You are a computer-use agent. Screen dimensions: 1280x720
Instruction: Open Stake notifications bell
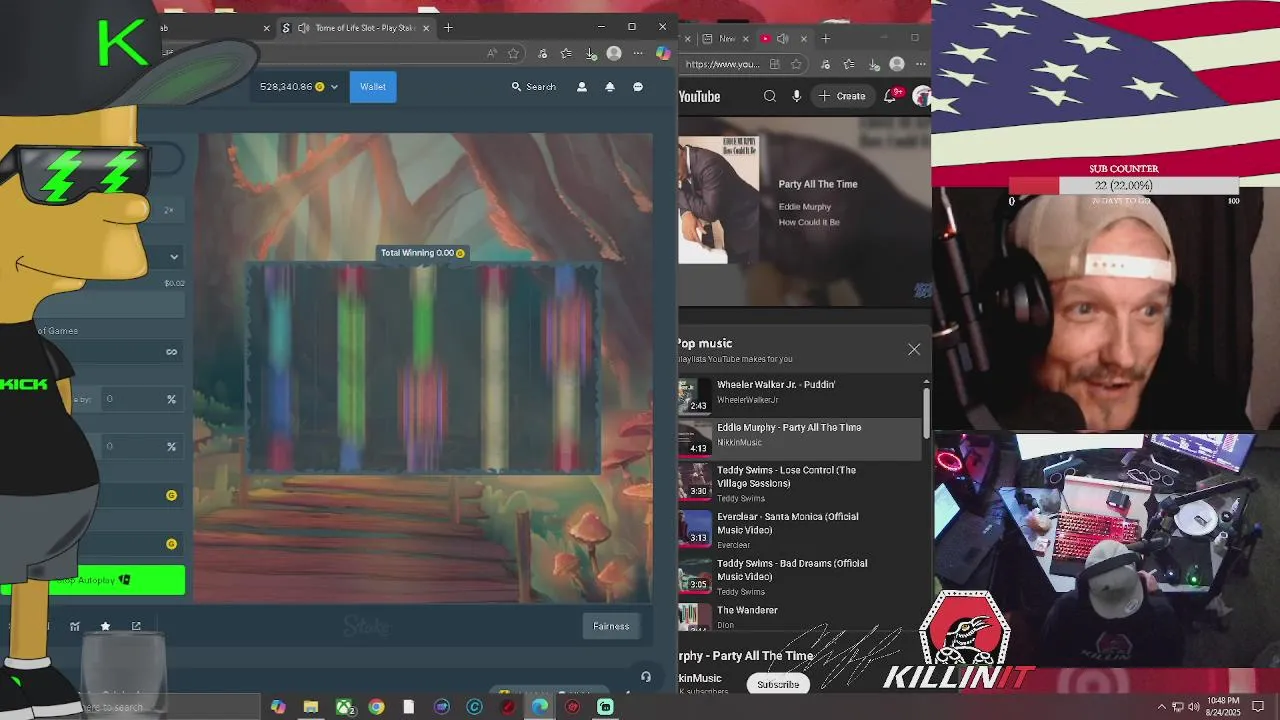[610, 87]
